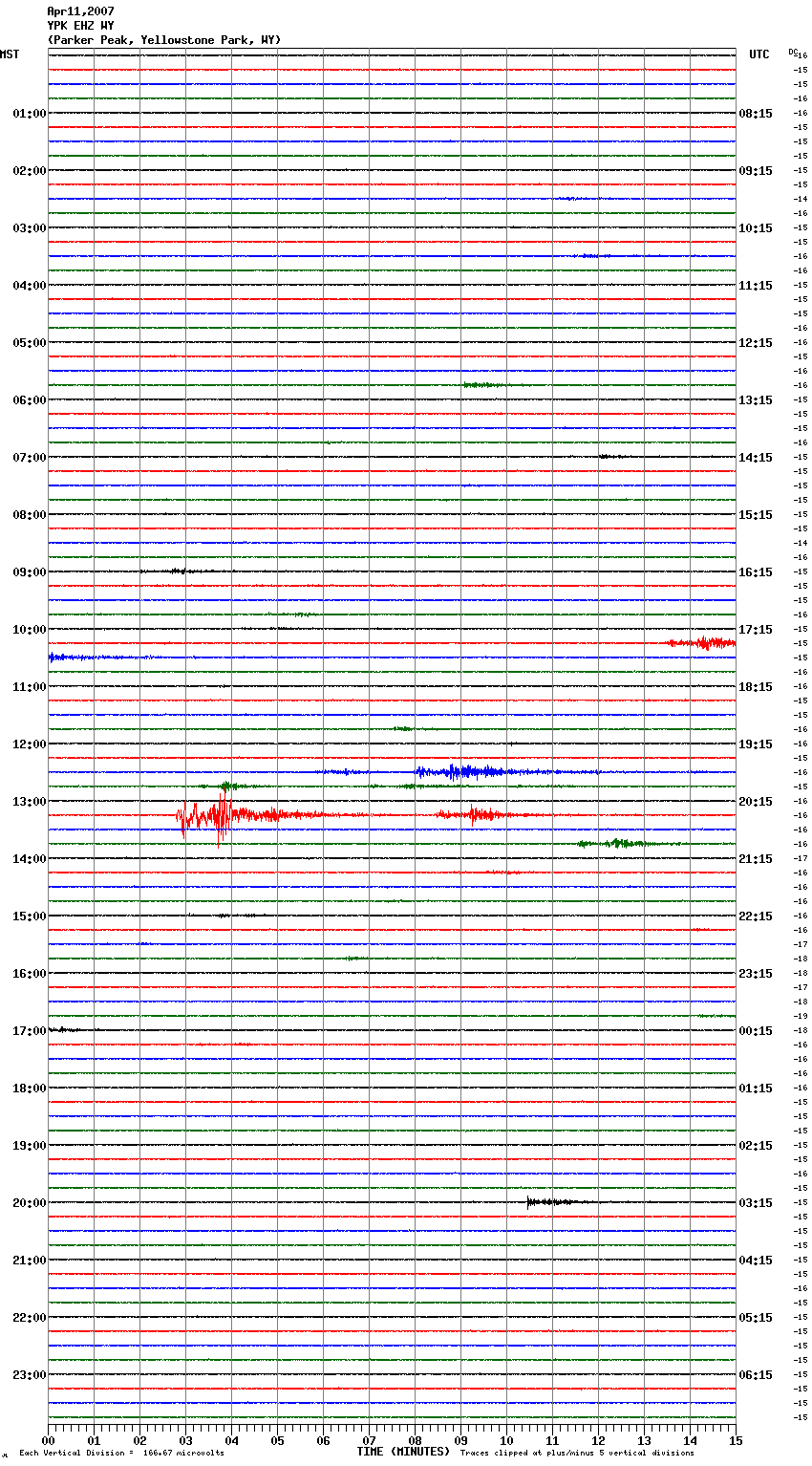Click the 17:15 UTC time label
The height and width of the screenshot is (1466, 812).
756,630
